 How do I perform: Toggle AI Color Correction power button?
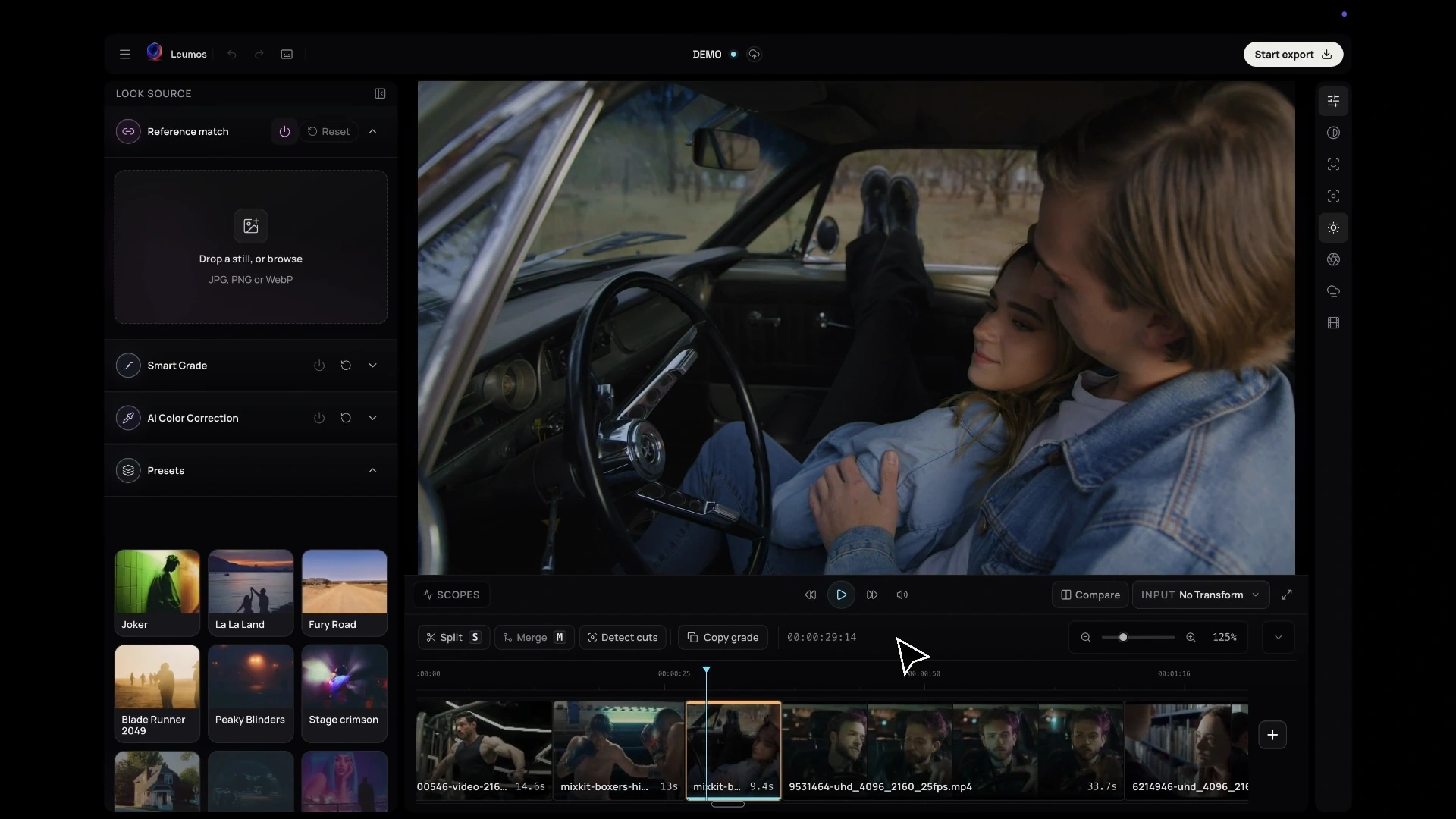[x=319, y=418]
